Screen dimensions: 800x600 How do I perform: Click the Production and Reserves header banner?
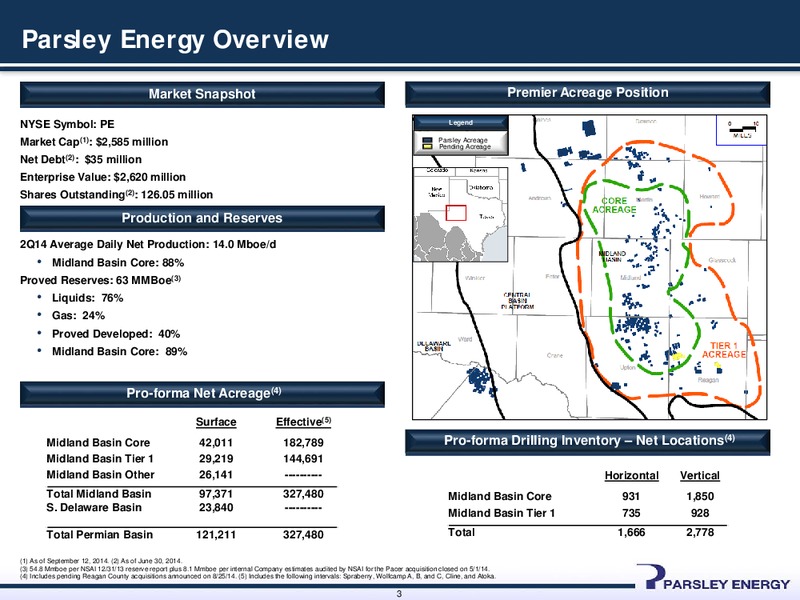tap(202, 218)
